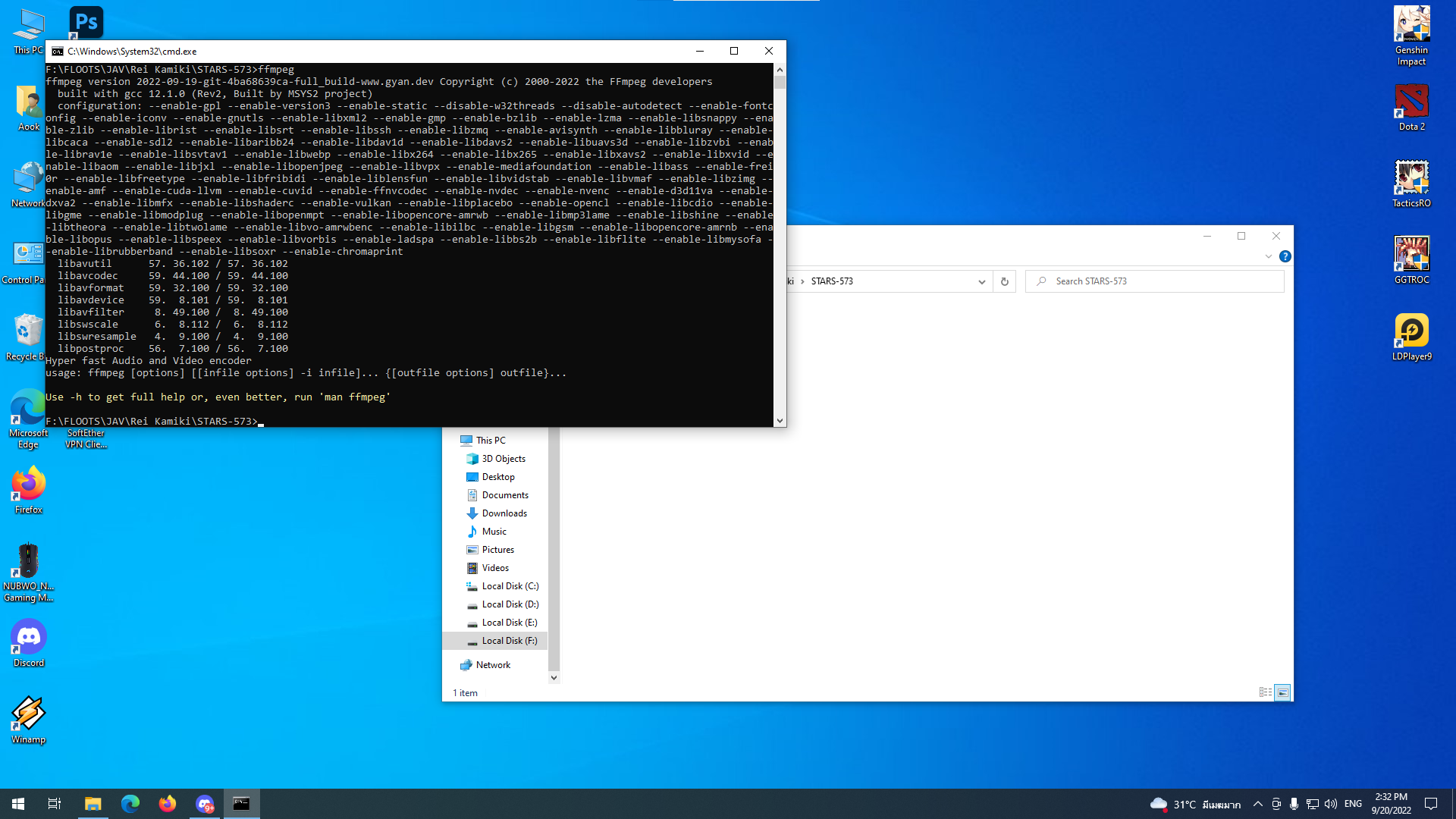Open the clock and date flyout

(1391, 803)
